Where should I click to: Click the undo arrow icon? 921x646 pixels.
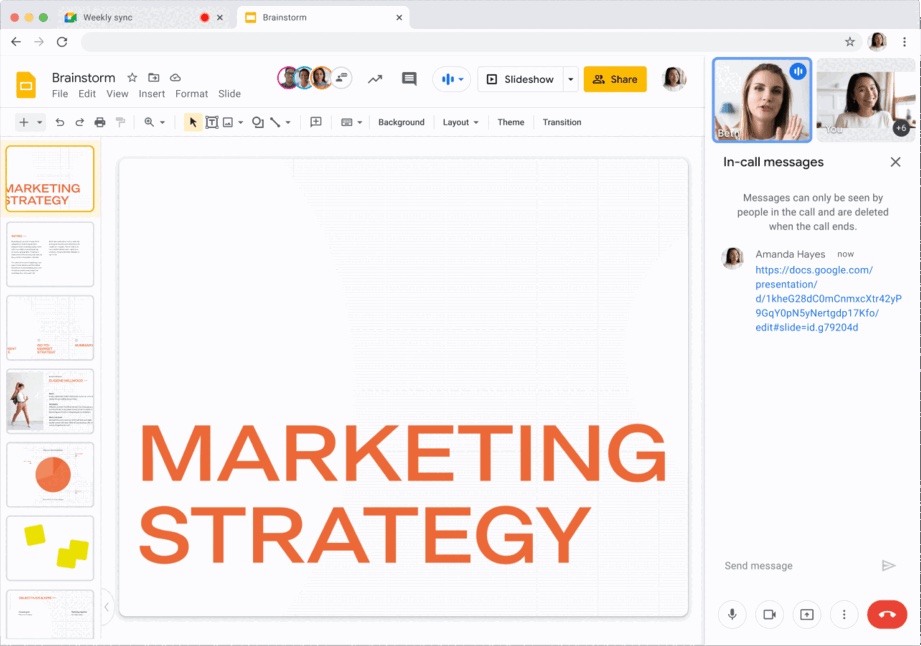pos(60,122)
